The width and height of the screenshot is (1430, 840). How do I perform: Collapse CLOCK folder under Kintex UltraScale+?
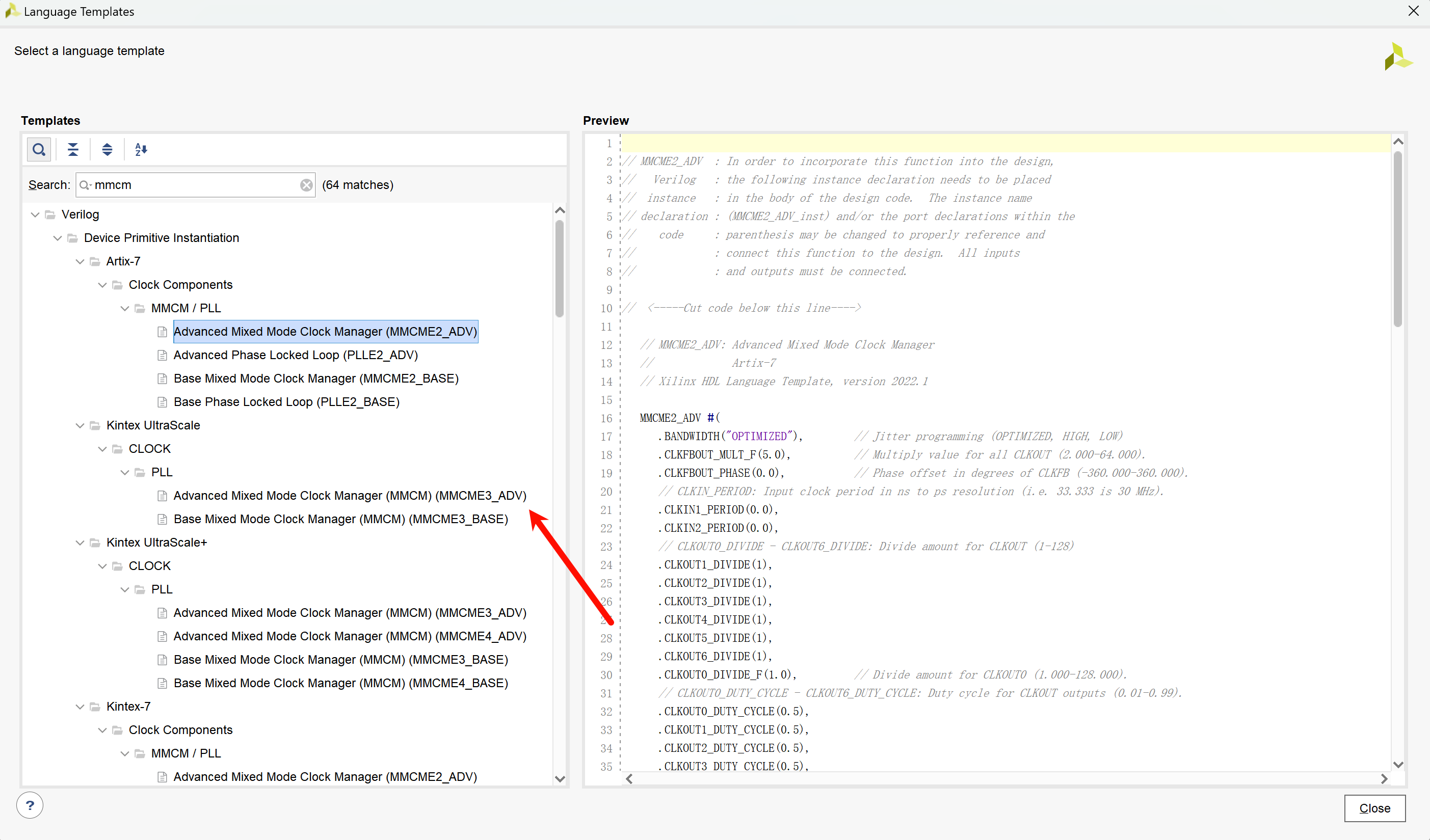[102, 566]
